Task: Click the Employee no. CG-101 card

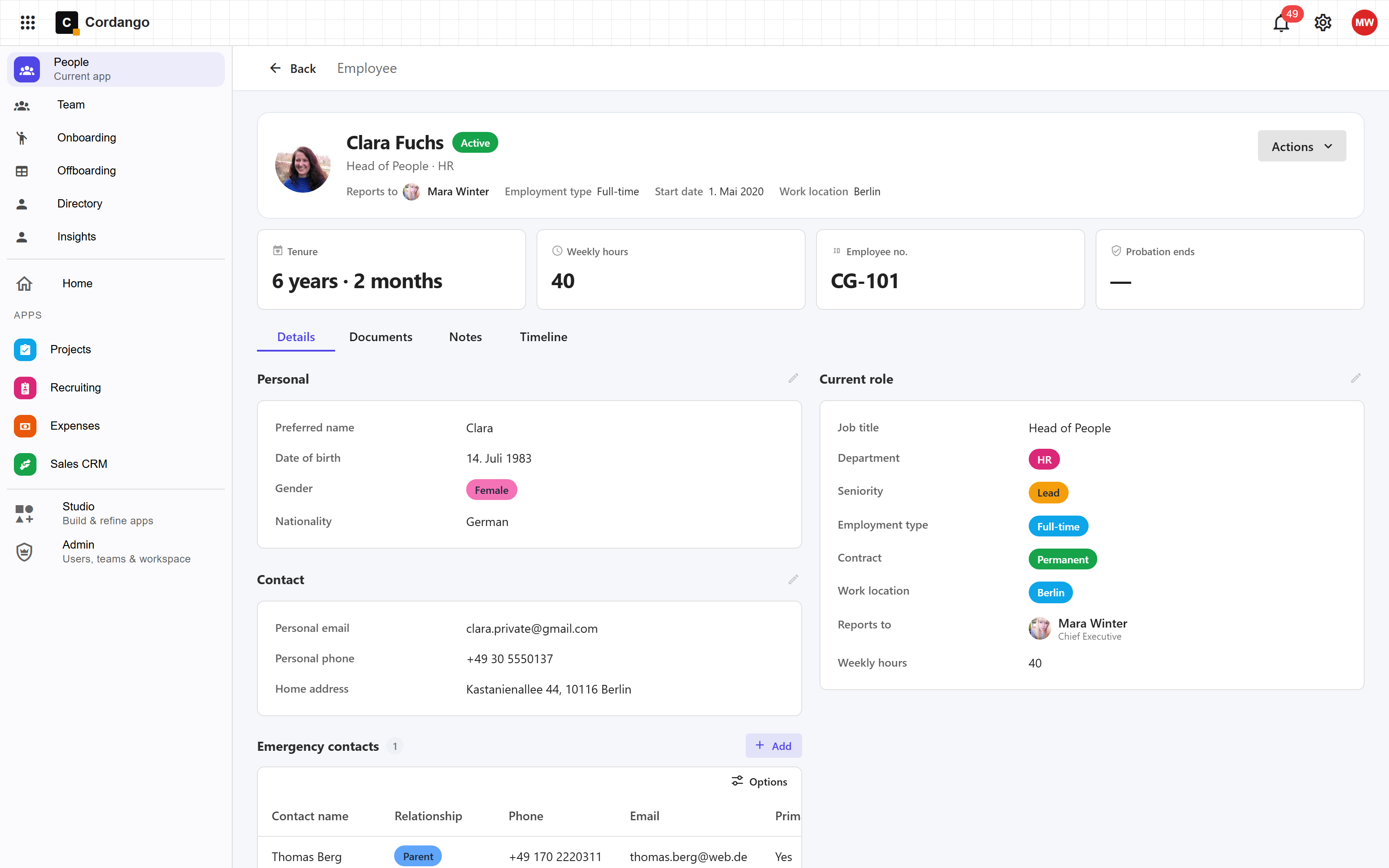Action: click(950, 269)
